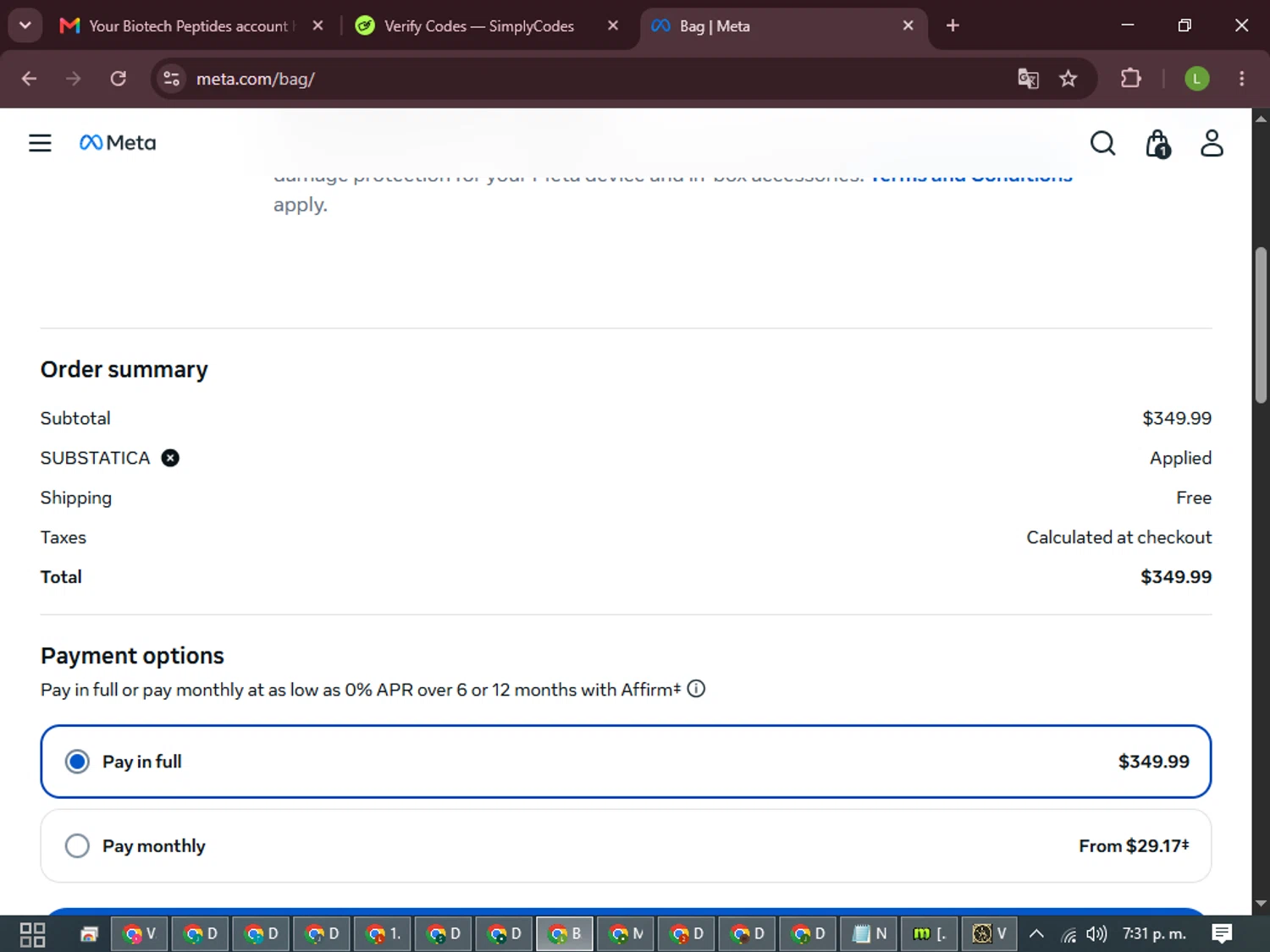Image resolution: width=1270 pixels, height=952 pixels.
Task: Open the Windows notification center
Action: 1222,934
